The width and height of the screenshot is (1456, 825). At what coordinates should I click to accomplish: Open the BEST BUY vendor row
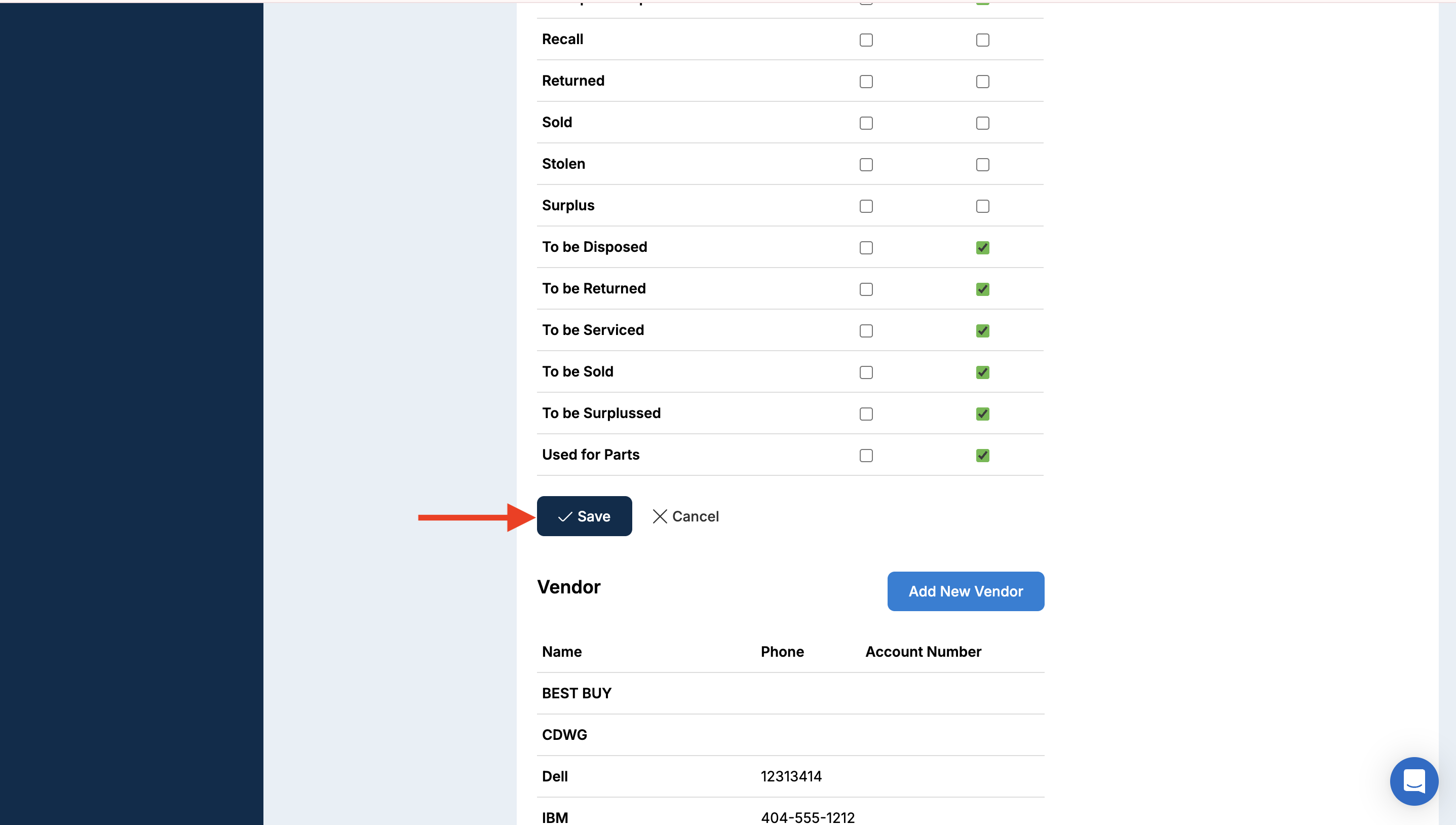(x=577, y=693)
